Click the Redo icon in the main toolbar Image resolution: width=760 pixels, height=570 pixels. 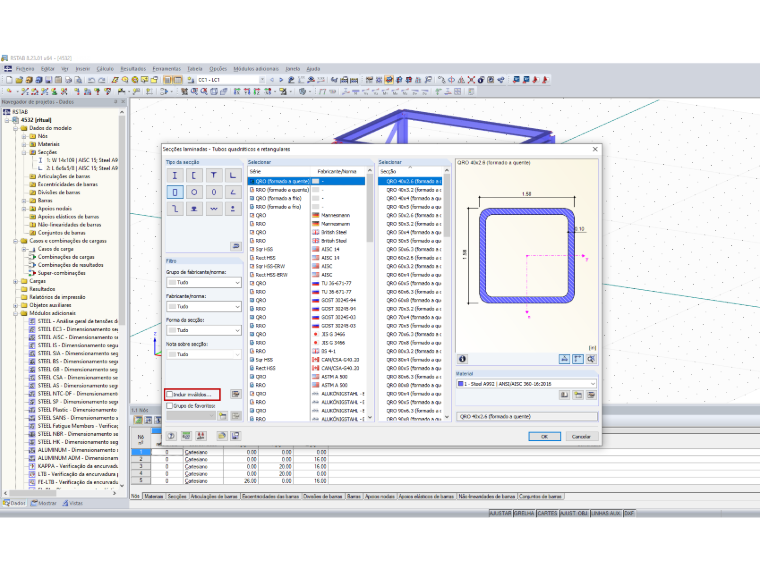(101, 80)
